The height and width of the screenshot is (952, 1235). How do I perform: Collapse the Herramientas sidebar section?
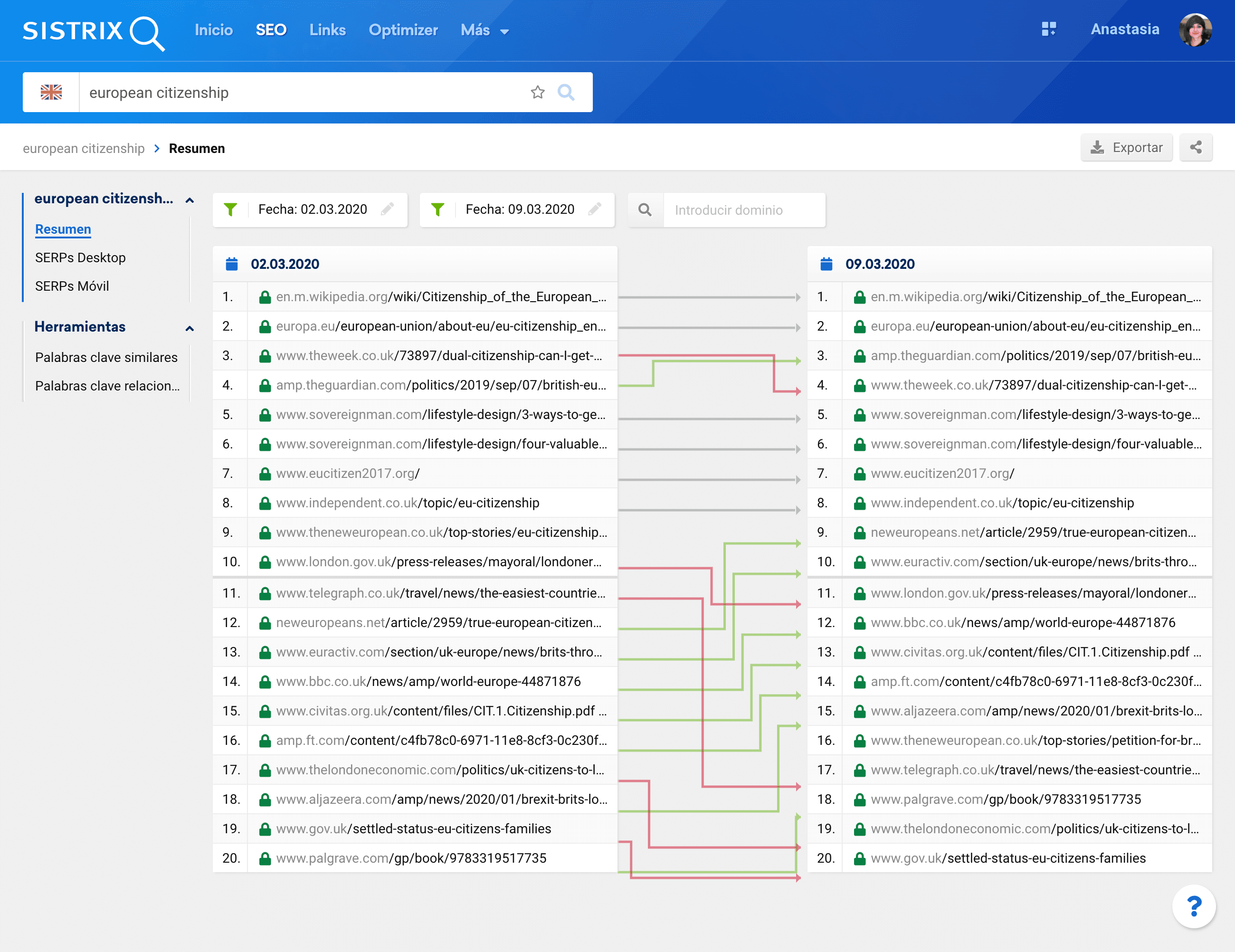coord(190,328)
